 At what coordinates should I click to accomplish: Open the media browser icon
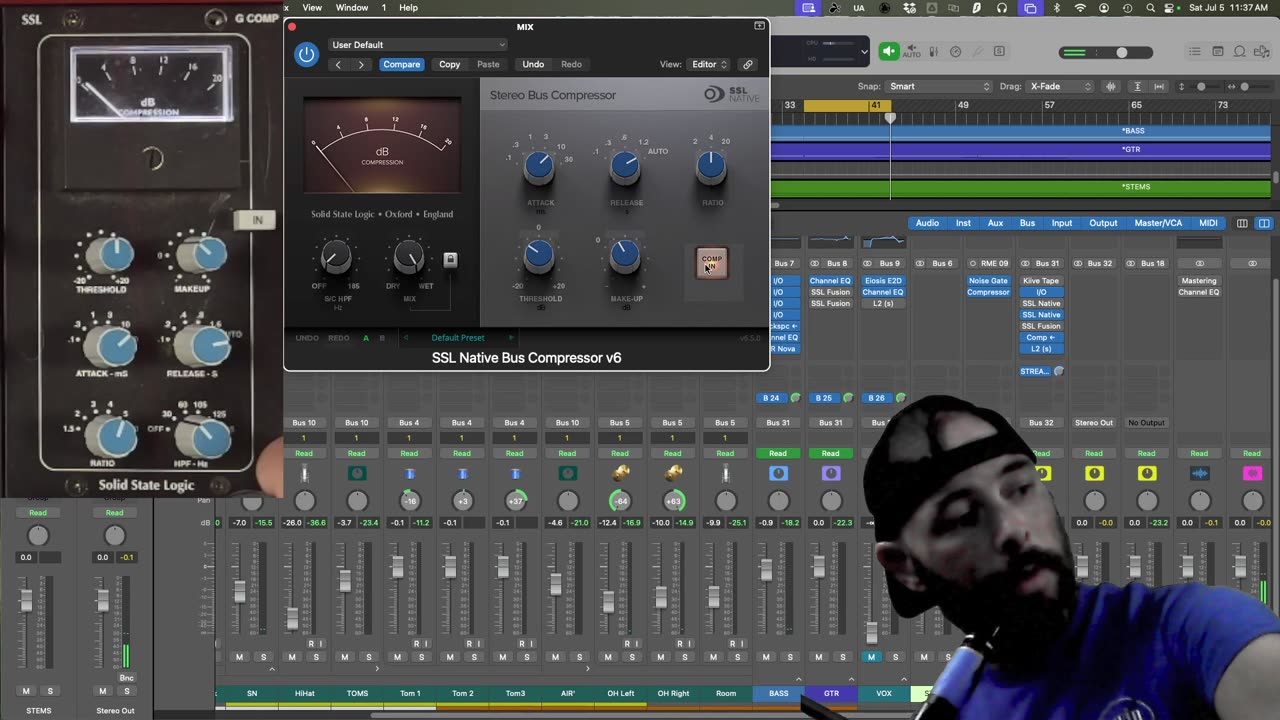tap(1262, 52)
